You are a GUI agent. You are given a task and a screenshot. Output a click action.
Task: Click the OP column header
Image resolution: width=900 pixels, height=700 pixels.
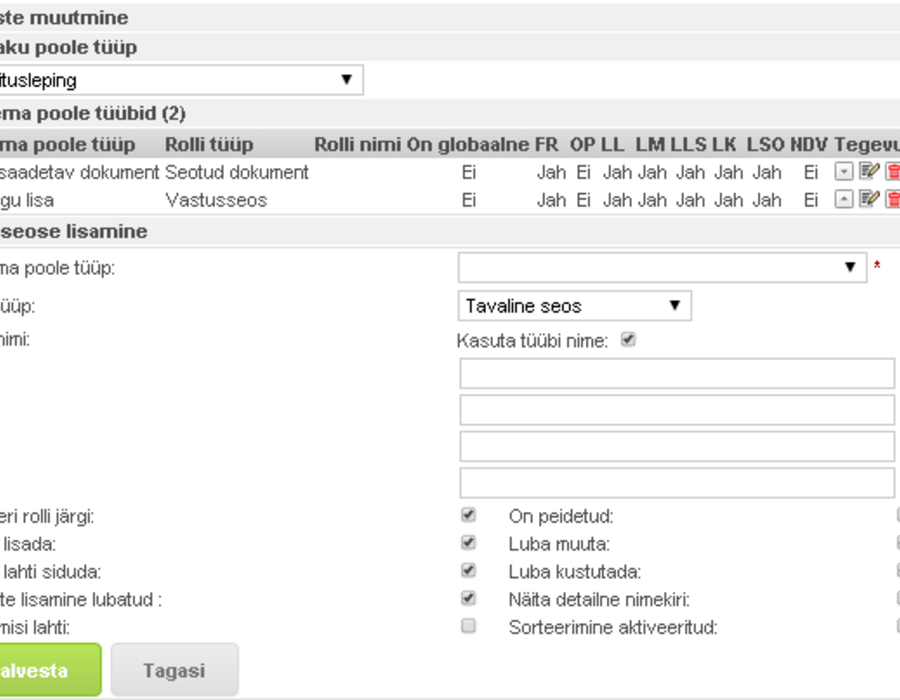583,144
